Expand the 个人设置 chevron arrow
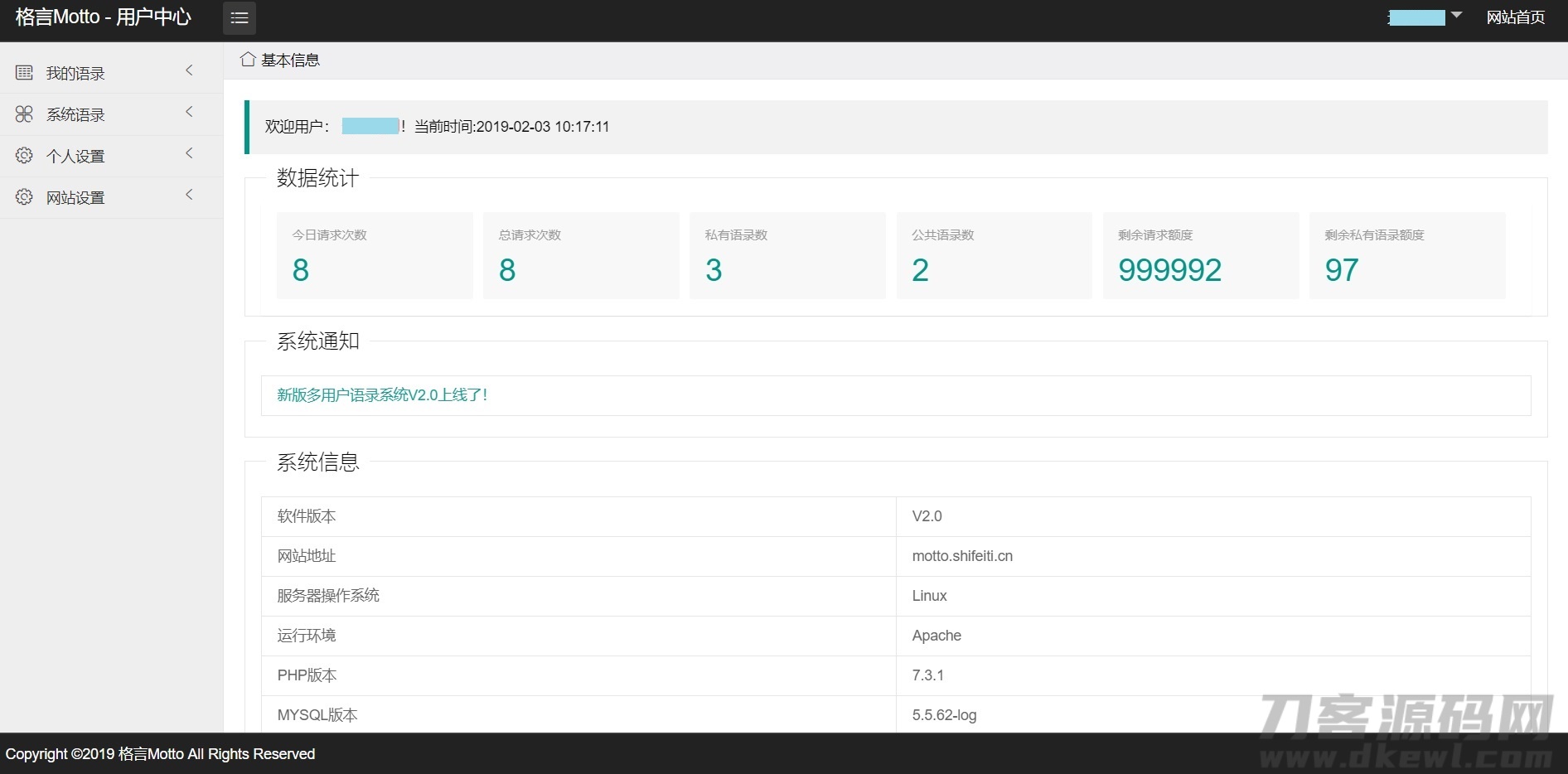Viewport: 1568px width, 774px height. (x=189, y=154)
